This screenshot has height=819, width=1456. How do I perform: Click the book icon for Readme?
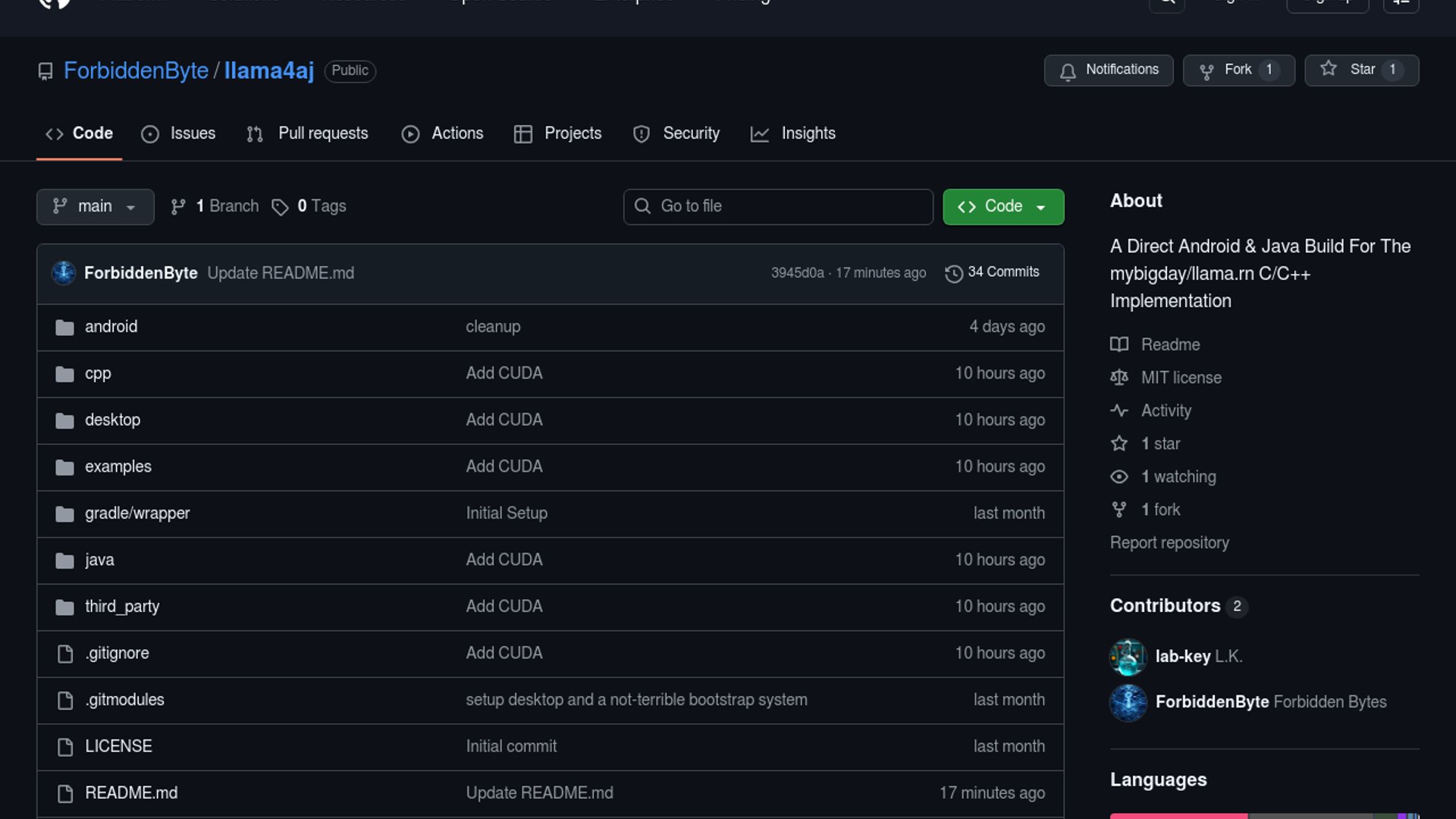click(x=1119, y=345)
